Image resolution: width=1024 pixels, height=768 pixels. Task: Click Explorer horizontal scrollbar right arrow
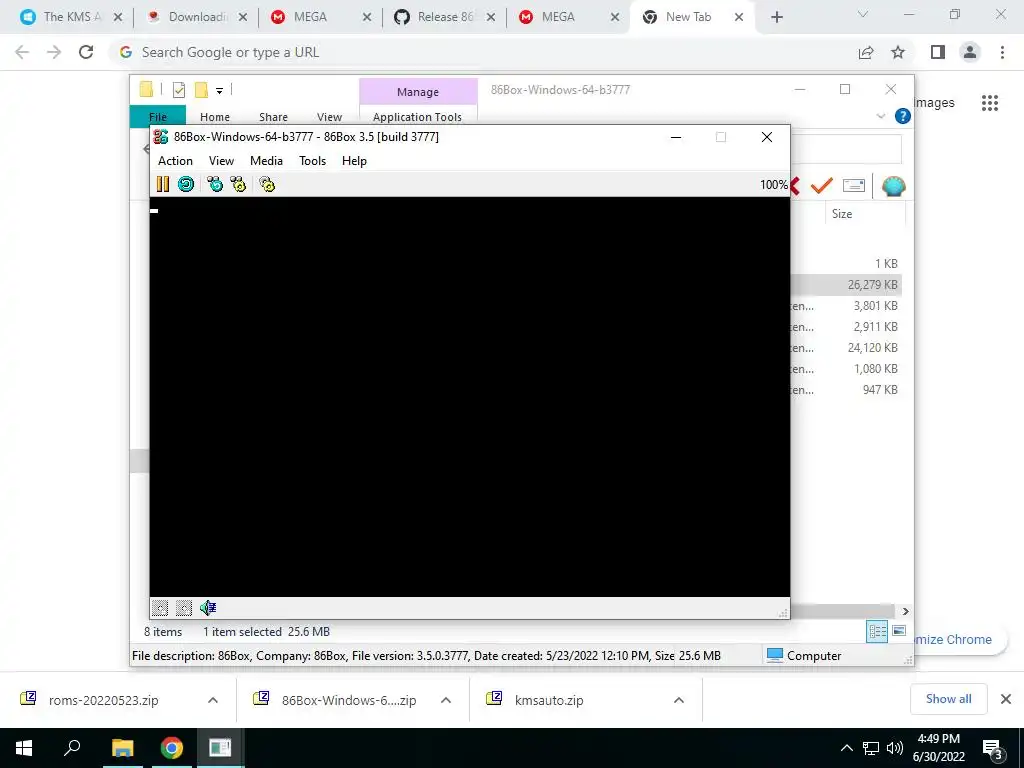coord(905,611)
